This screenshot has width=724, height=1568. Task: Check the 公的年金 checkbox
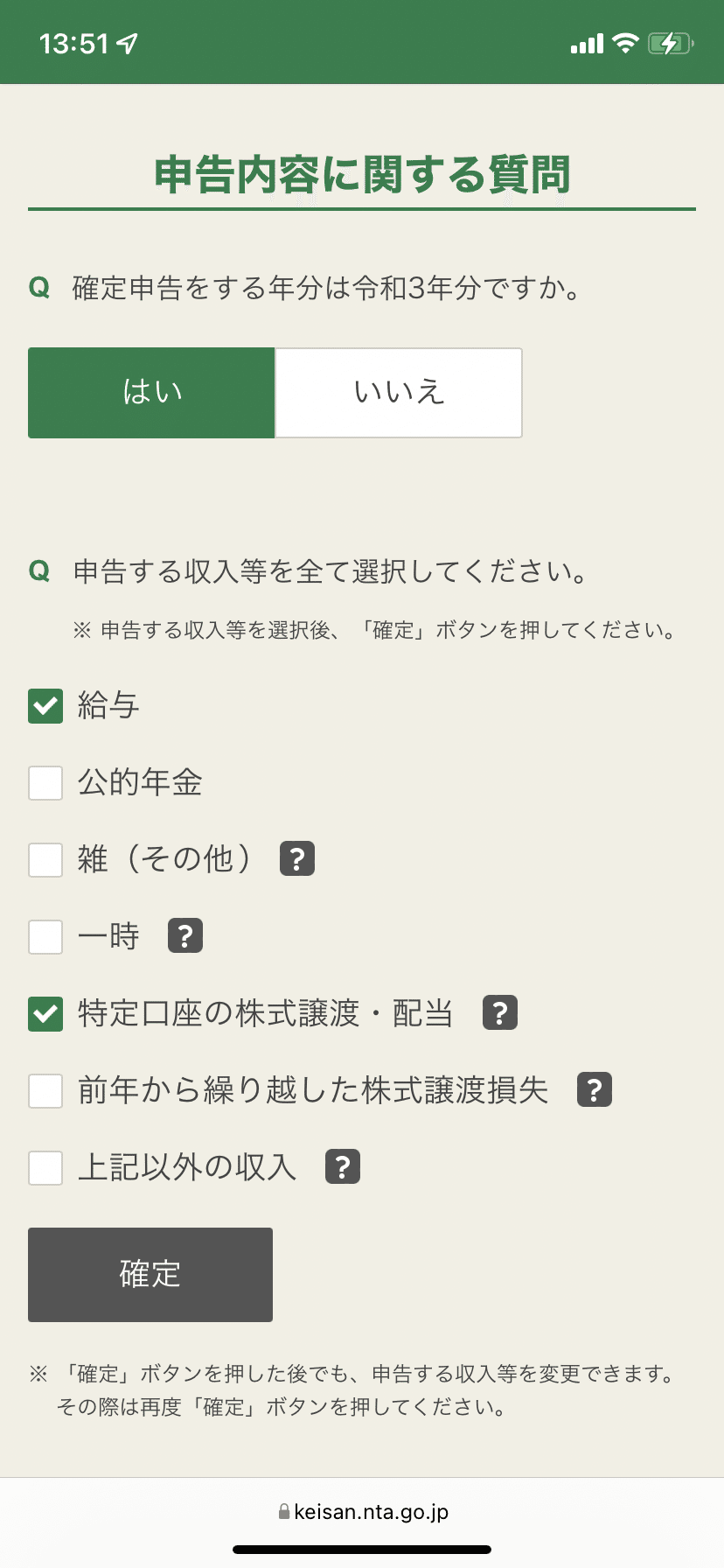(x=45, y=782)
